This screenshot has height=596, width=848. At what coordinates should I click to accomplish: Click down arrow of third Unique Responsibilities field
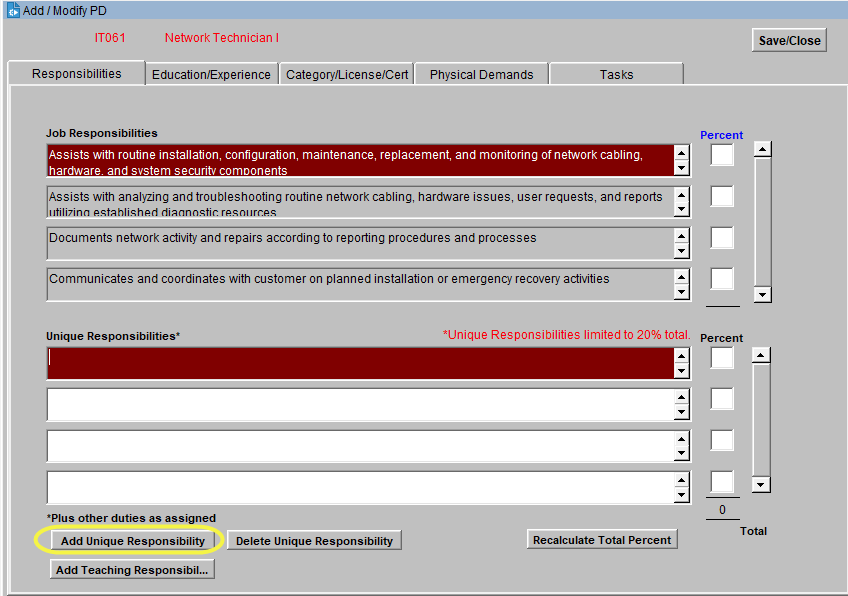click(x=681, y=453)
